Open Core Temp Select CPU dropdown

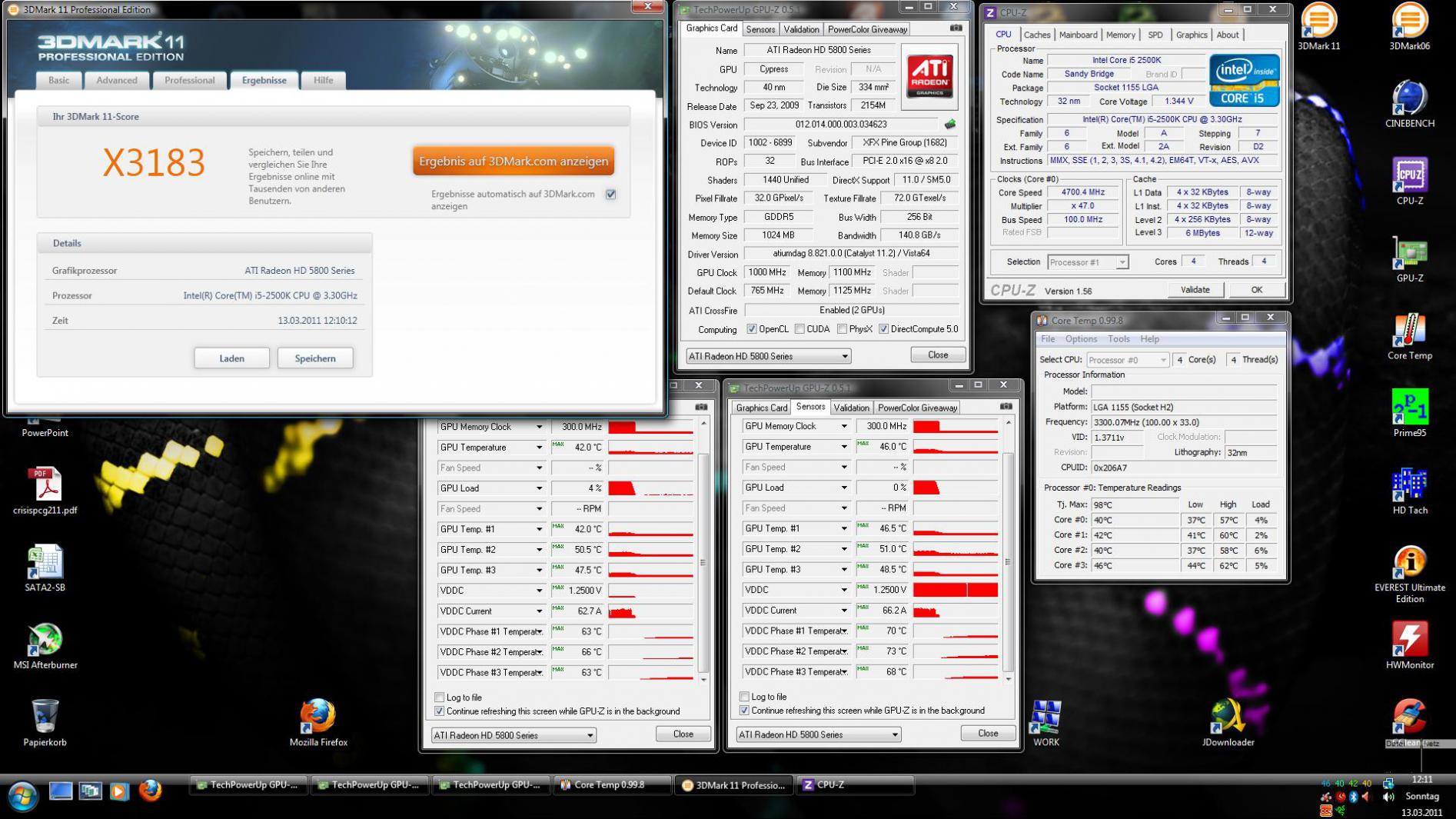pyautogui.click(x=1127, y=360)
